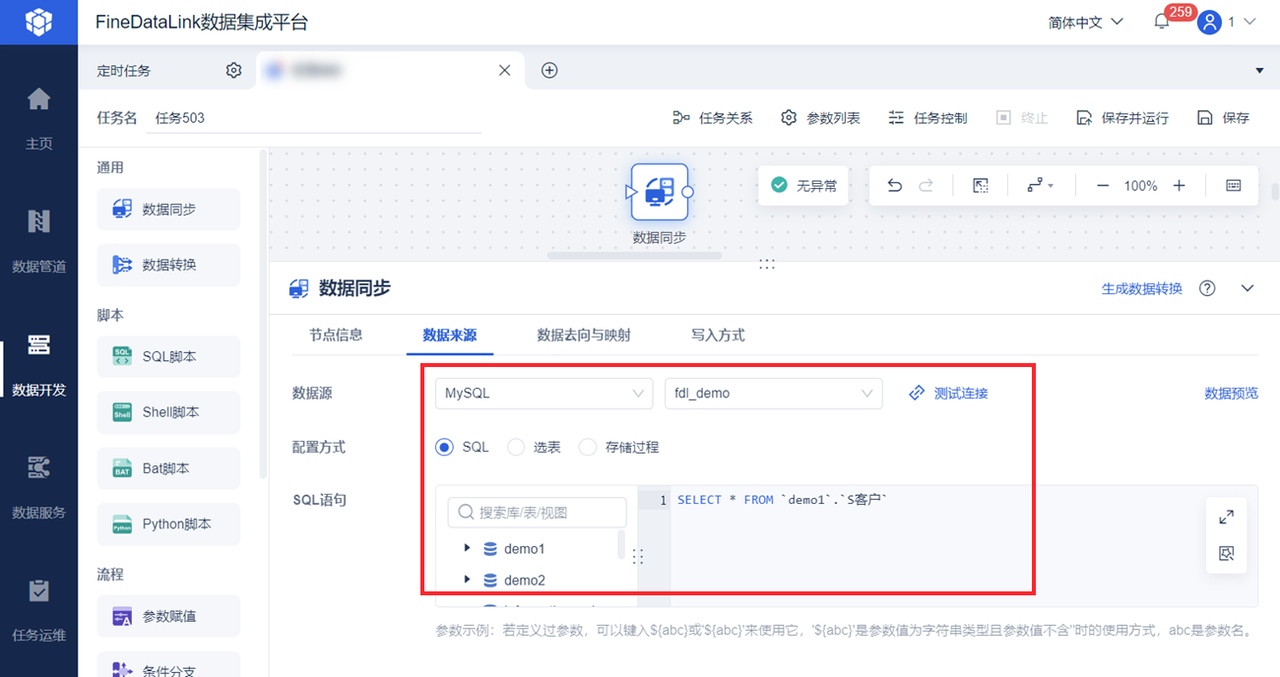Click the 搜索库/表/视图 search field

[537, 512]
